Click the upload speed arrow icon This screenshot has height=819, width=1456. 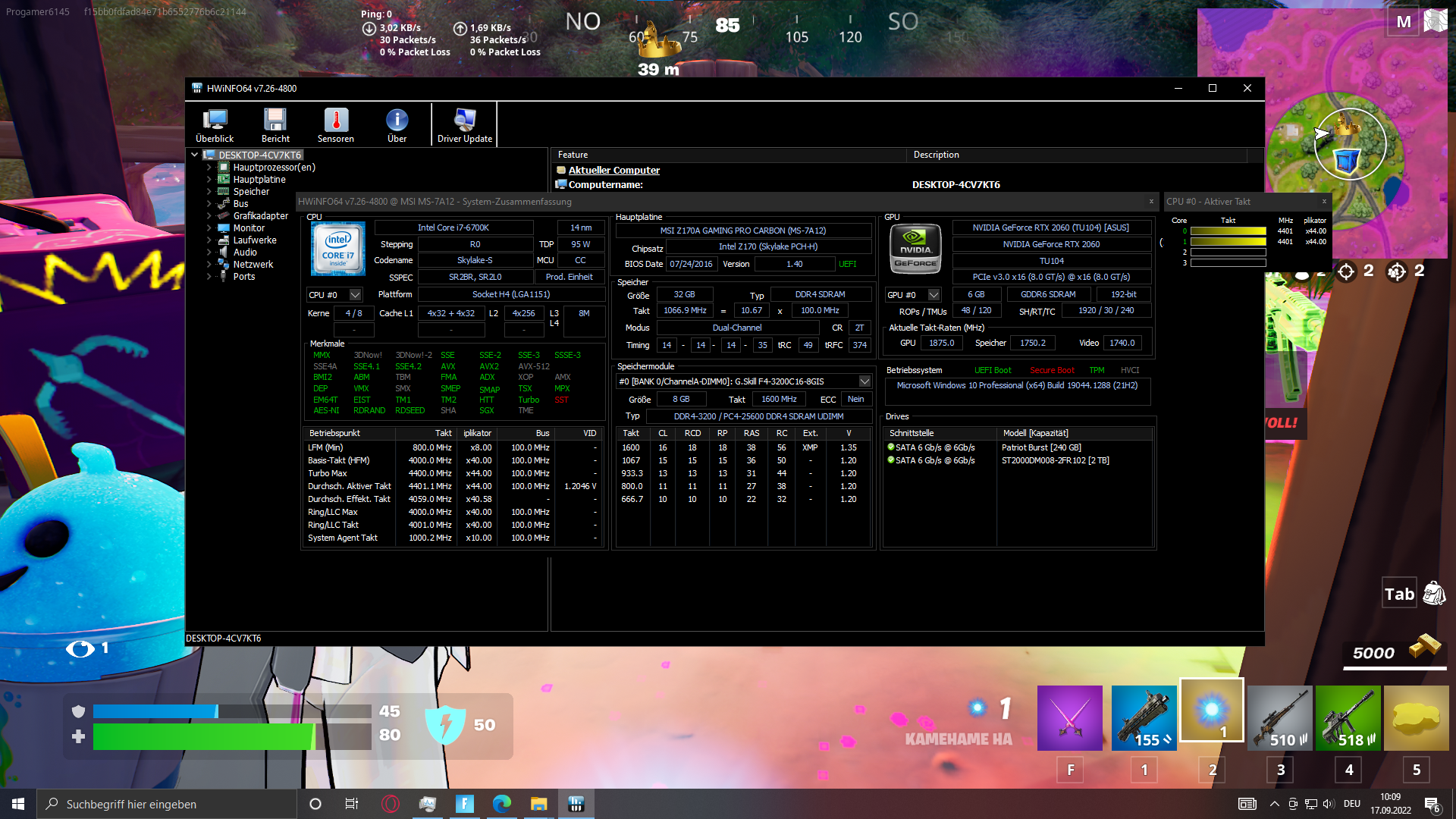point(460,28)
